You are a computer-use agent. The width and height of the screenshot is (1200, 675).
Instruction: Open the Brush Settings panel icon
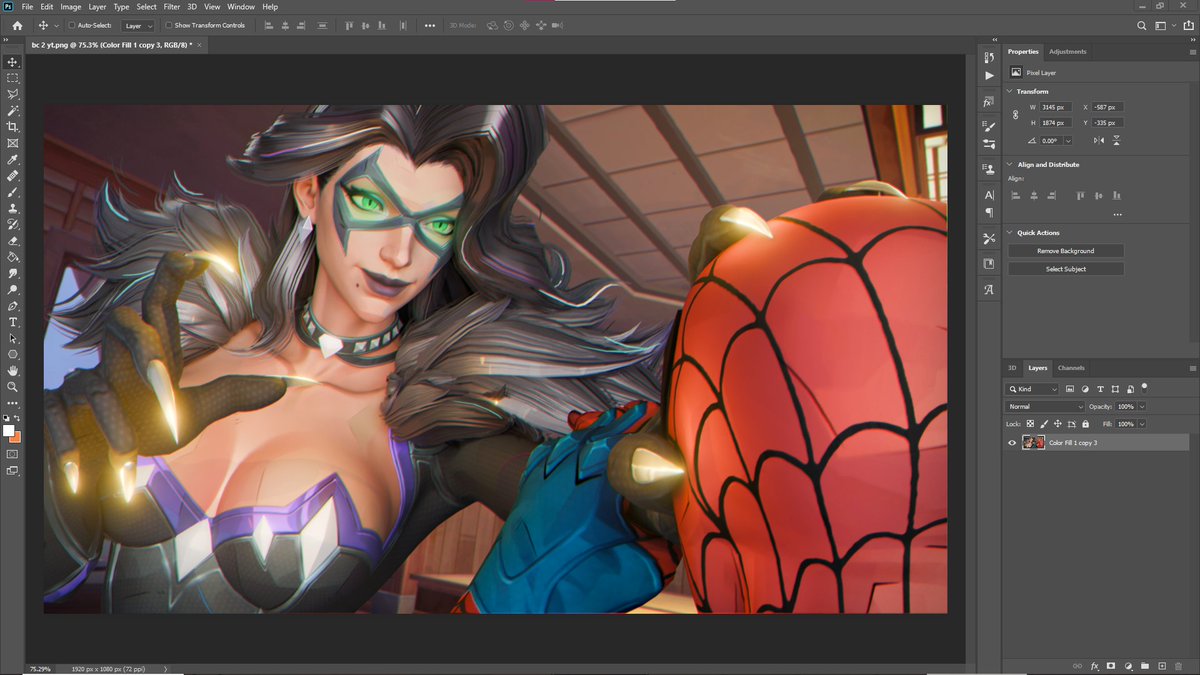pos(989,128)
